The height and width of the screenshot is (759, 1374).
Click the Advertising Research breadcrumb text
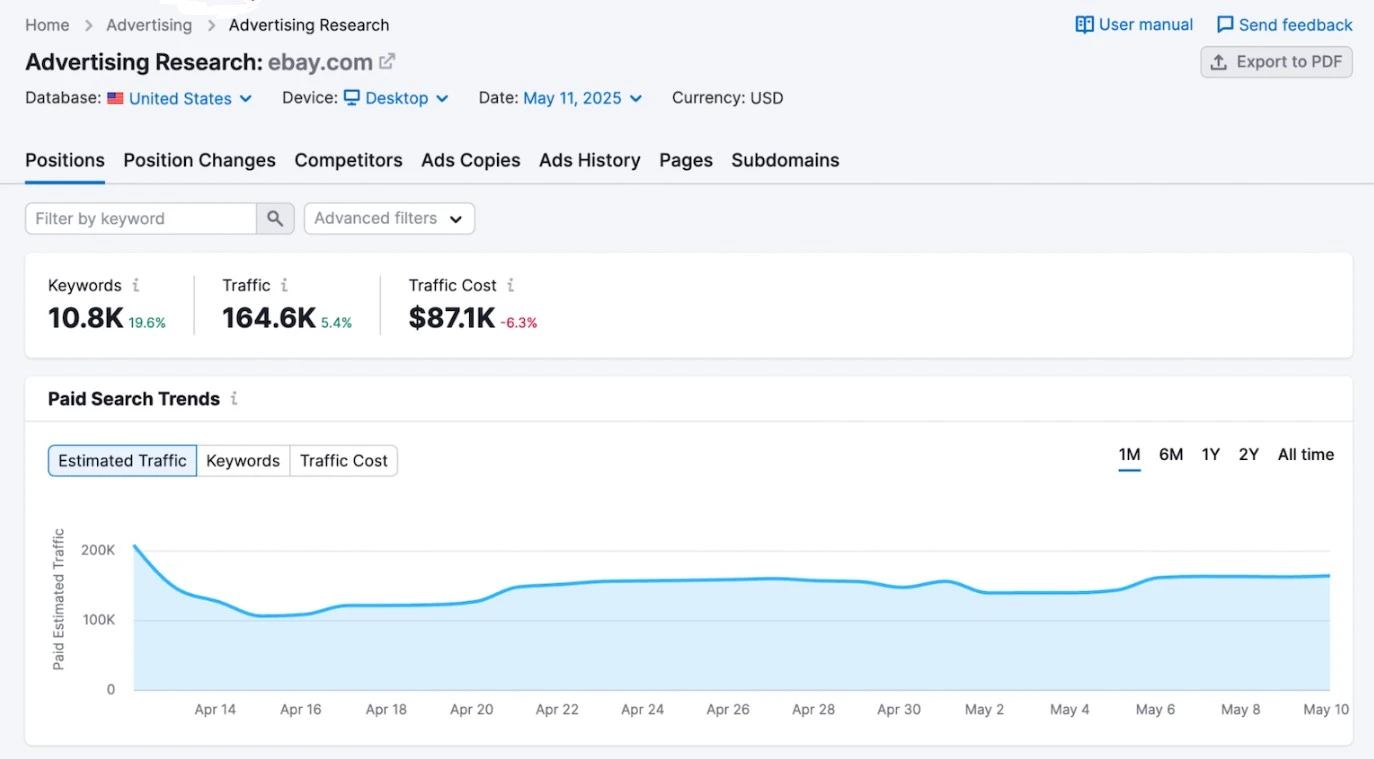[x=309, y=25]
